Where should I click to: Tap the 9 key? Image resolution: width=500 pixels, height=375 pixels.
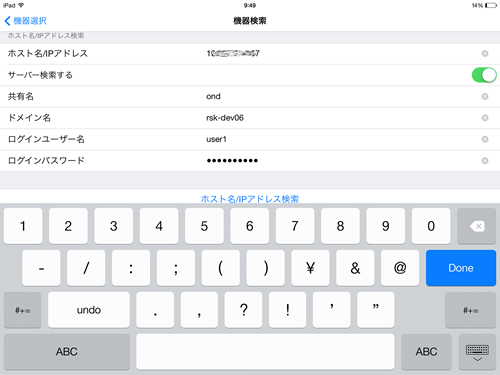tap(386, 226)
